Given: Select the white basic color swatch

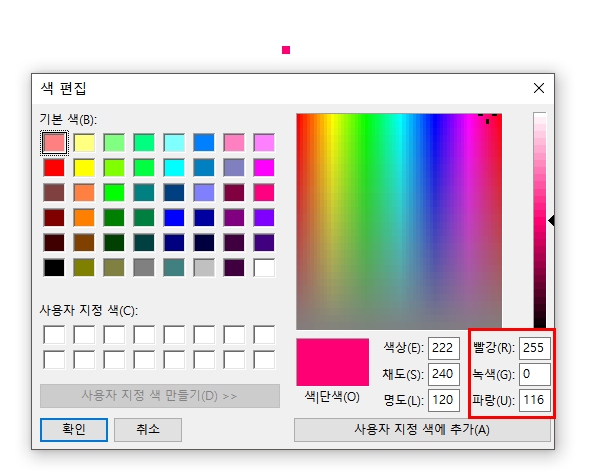Looking at the screenshot, I should (264, 268).
